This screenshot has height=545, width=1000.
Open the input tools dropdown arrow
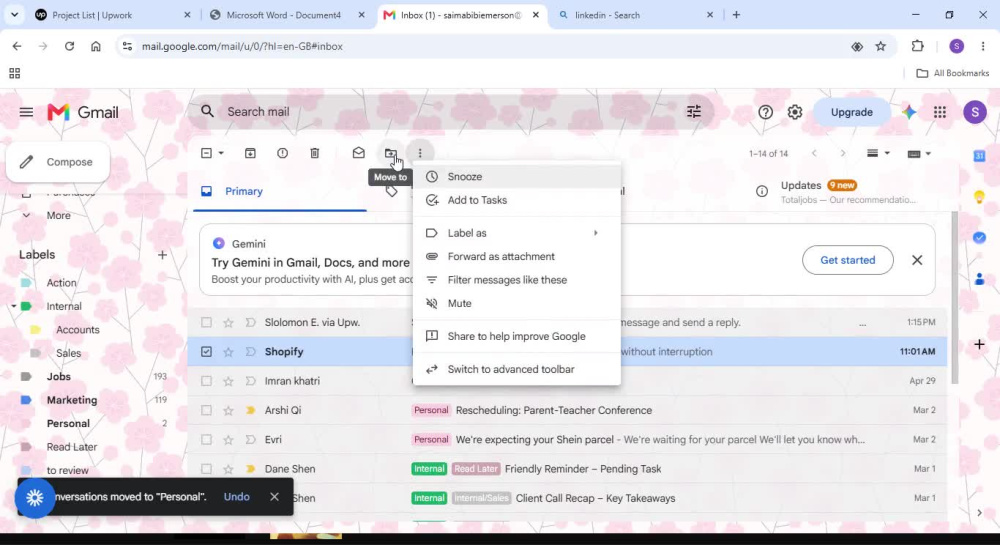click(x=928, y=154)
